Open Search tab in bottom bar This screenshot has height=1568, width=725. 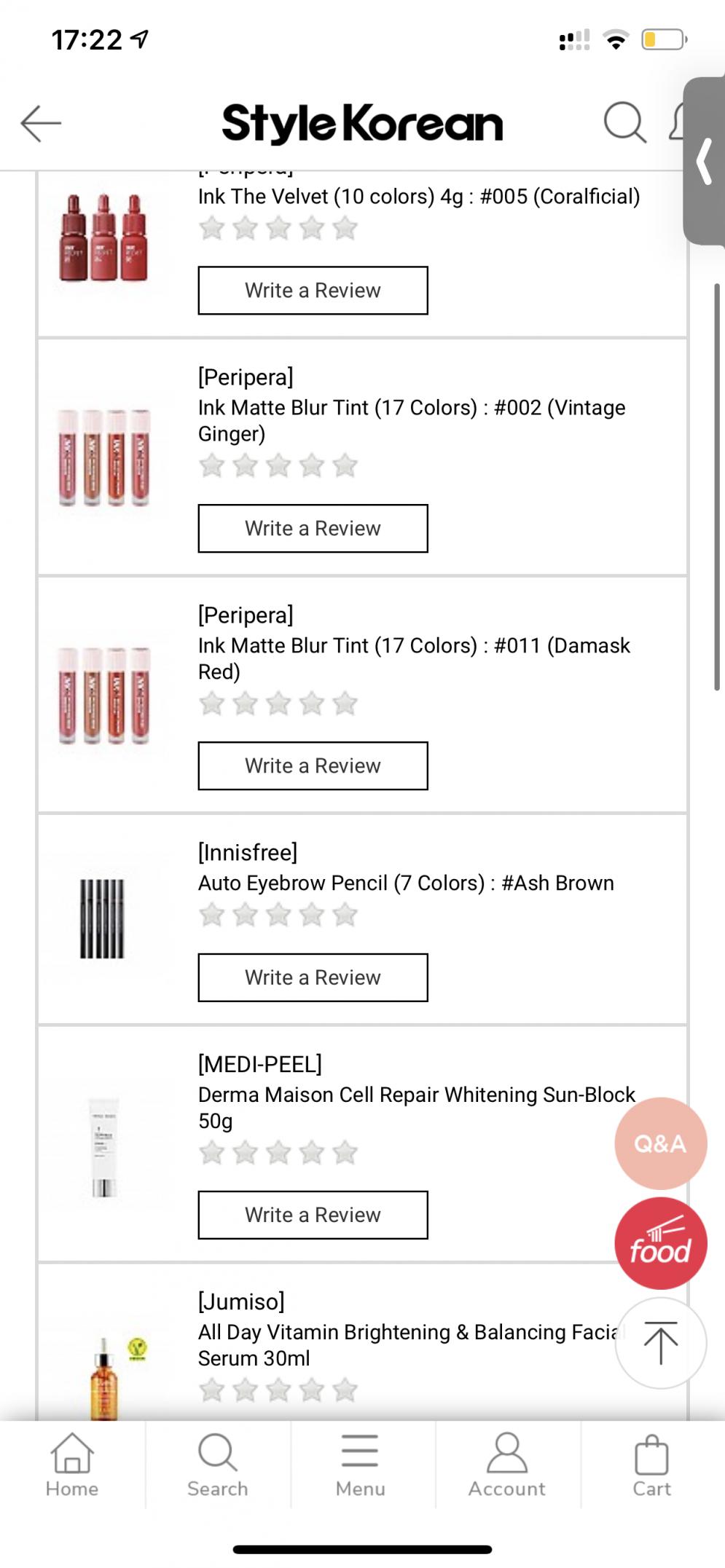[217, 1465]
